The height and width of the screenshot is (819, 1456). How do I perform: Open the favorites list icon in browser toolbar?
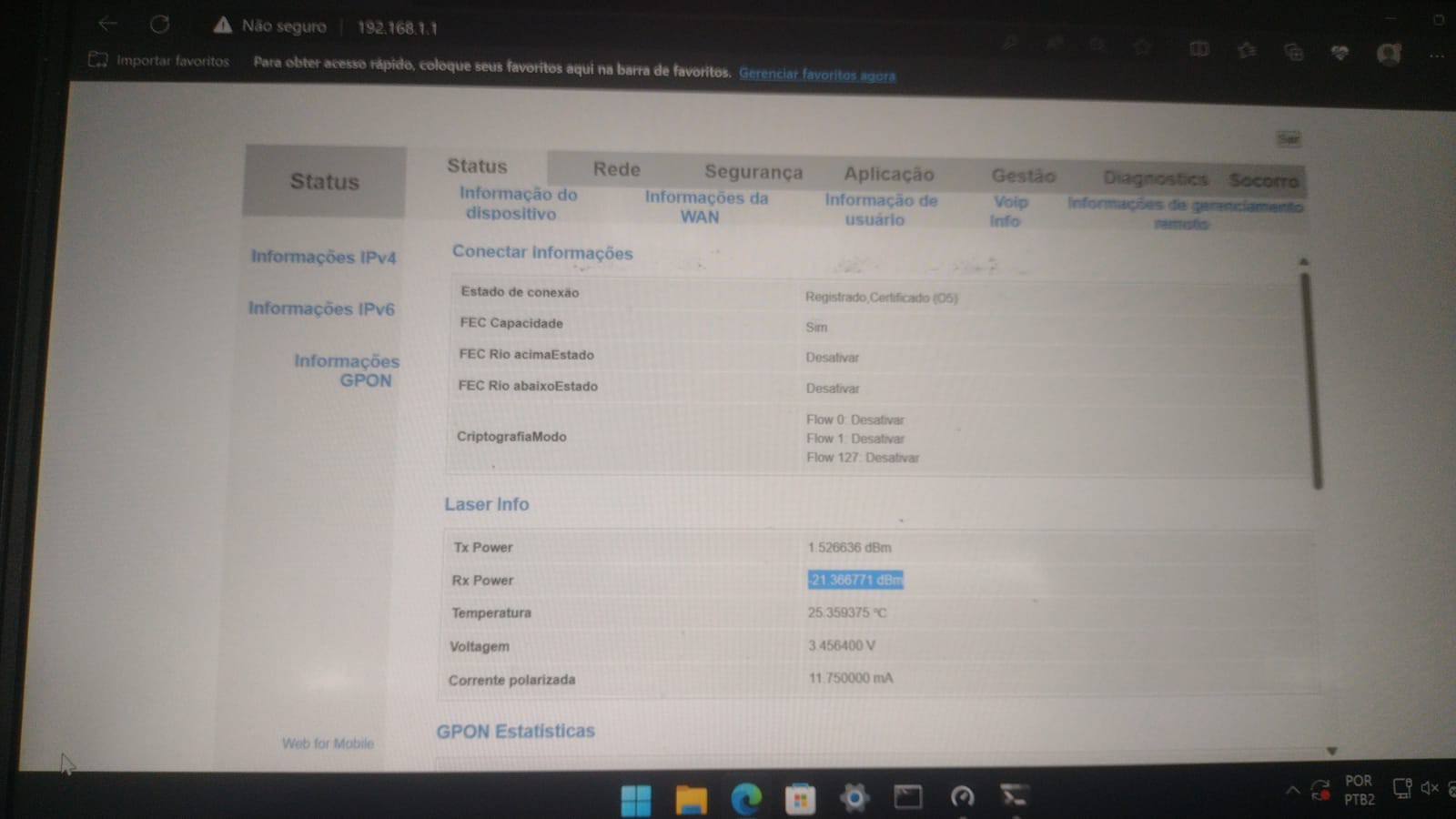point(1247,50)
